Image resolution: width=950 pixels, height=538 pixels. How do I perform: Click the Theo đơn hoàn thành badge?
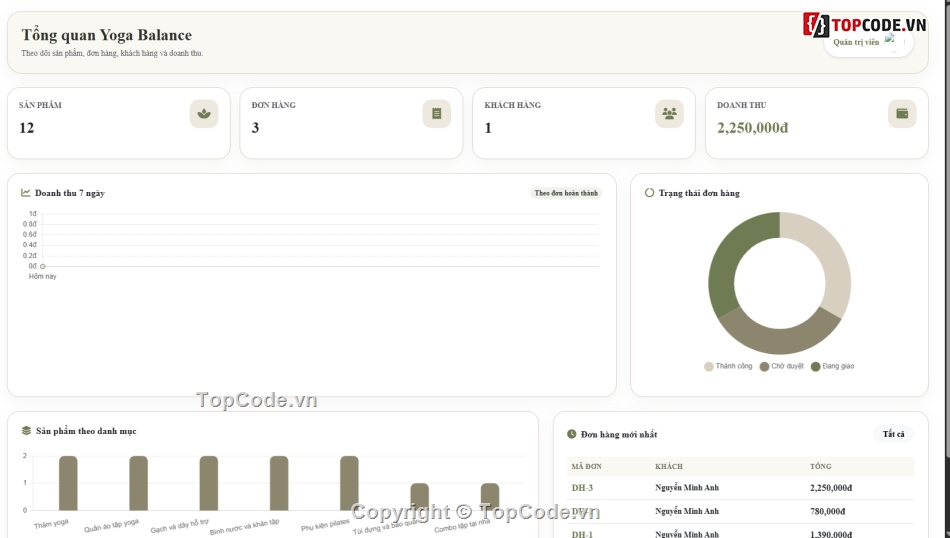pos(566,193)
